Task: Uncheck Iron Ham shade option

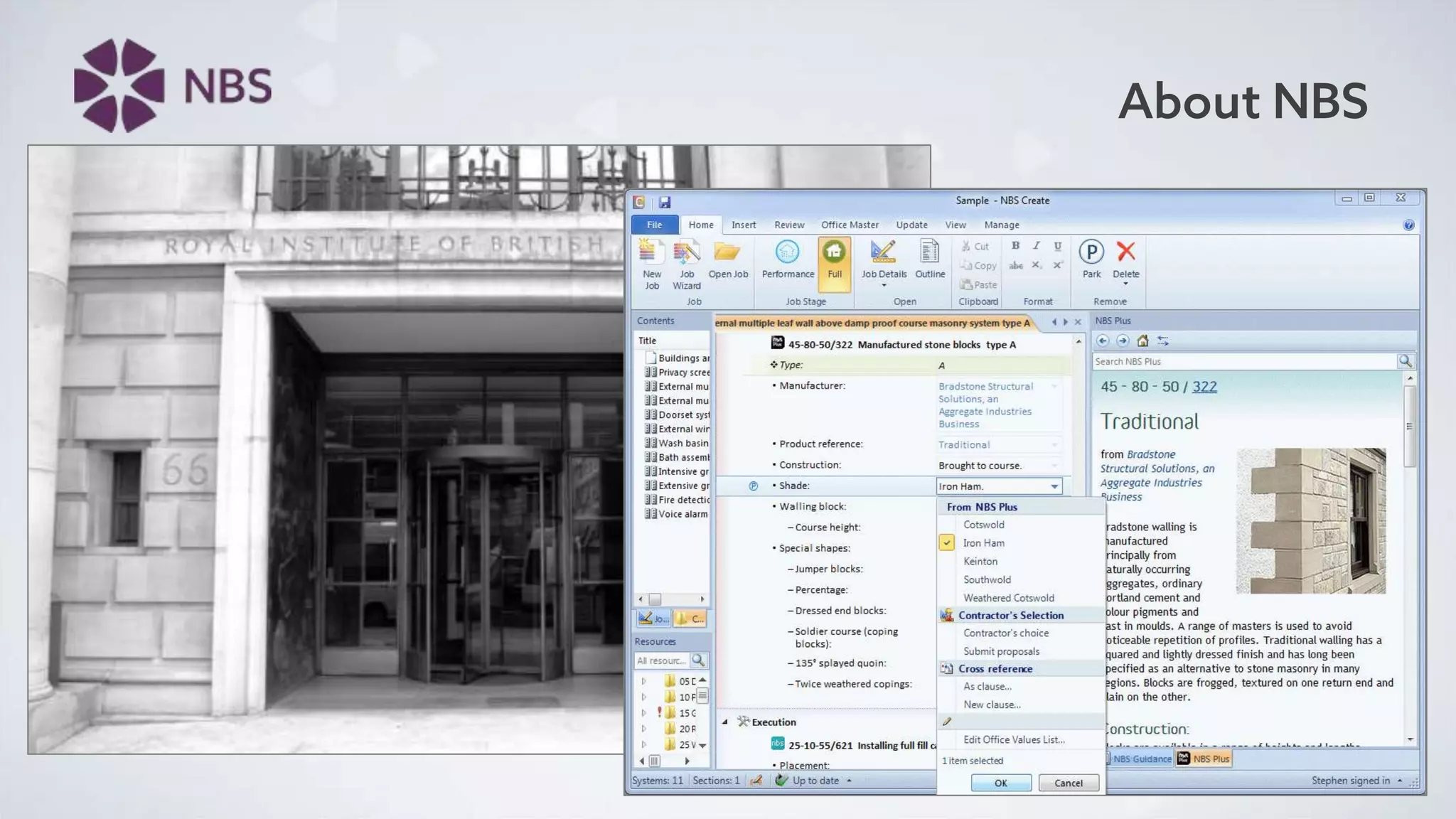Action: tap(947, 542)
